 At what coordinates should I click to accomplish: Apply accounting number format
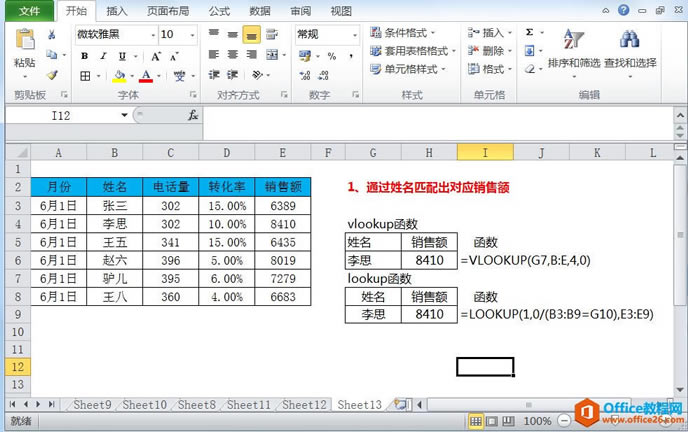[305, 56]
